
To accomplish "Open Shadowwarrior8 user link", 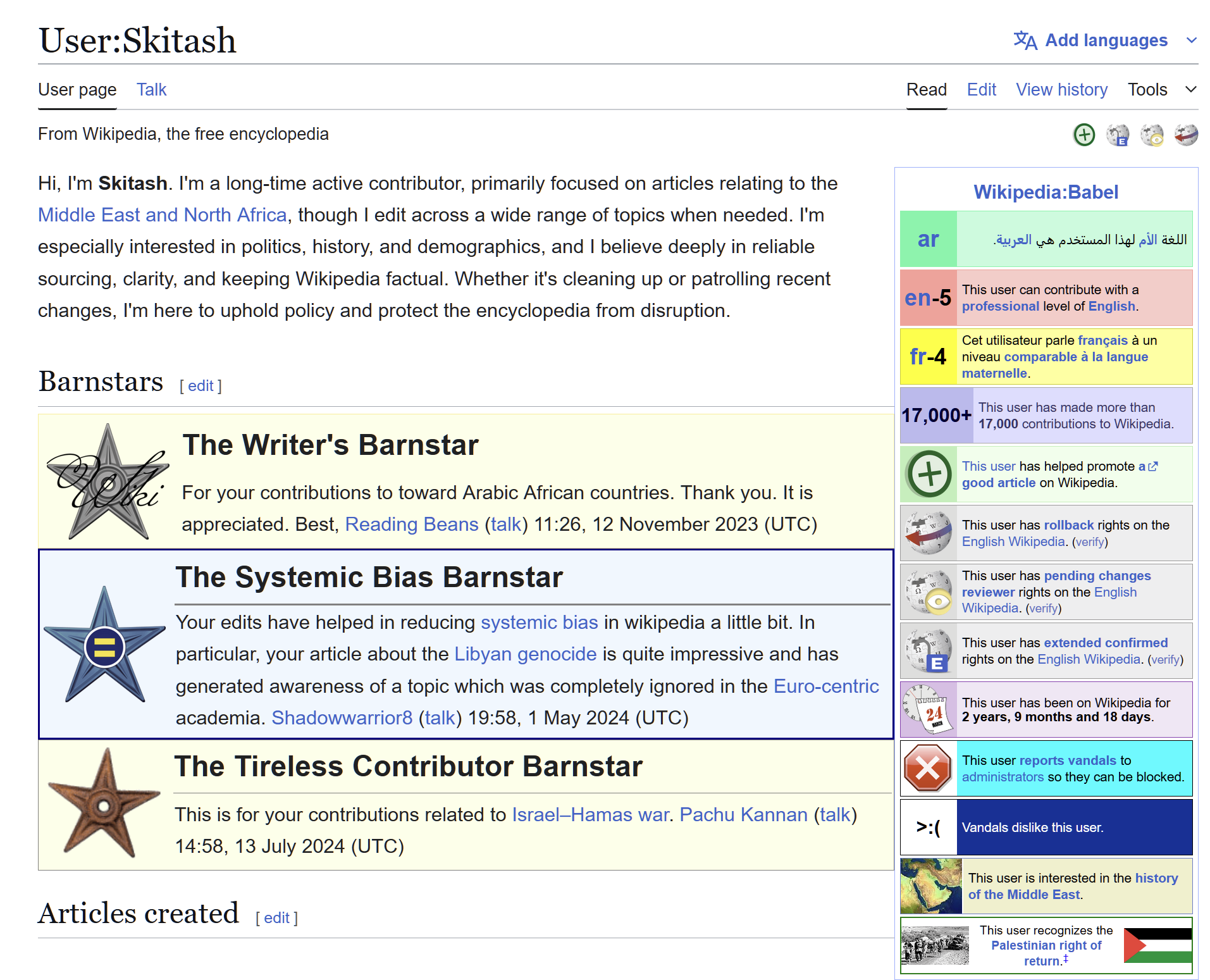I will (342, 718).
